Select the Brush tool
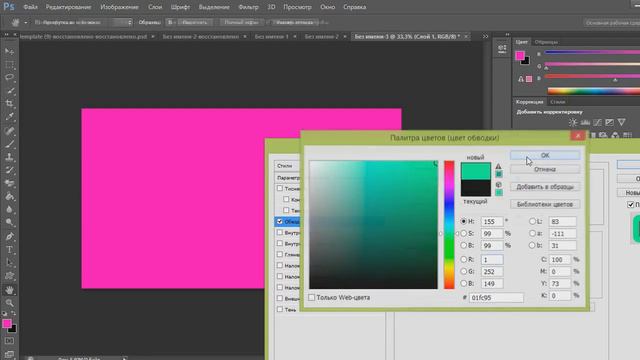Image resolution: width=640 pixels, height=360 pixels. tap(9, 144)
